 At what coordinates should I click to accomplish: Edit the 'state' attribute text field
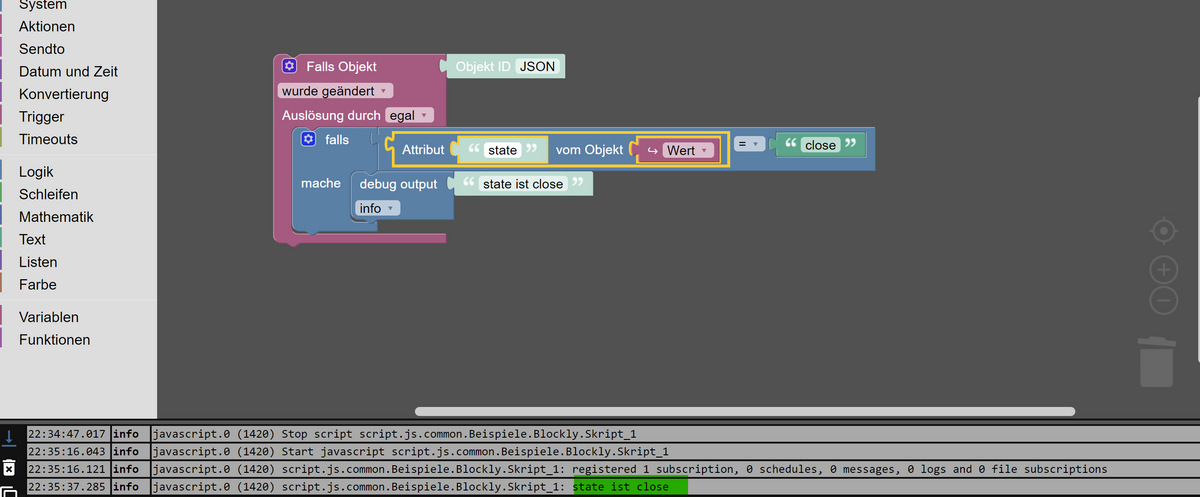[x=502, y=150]
